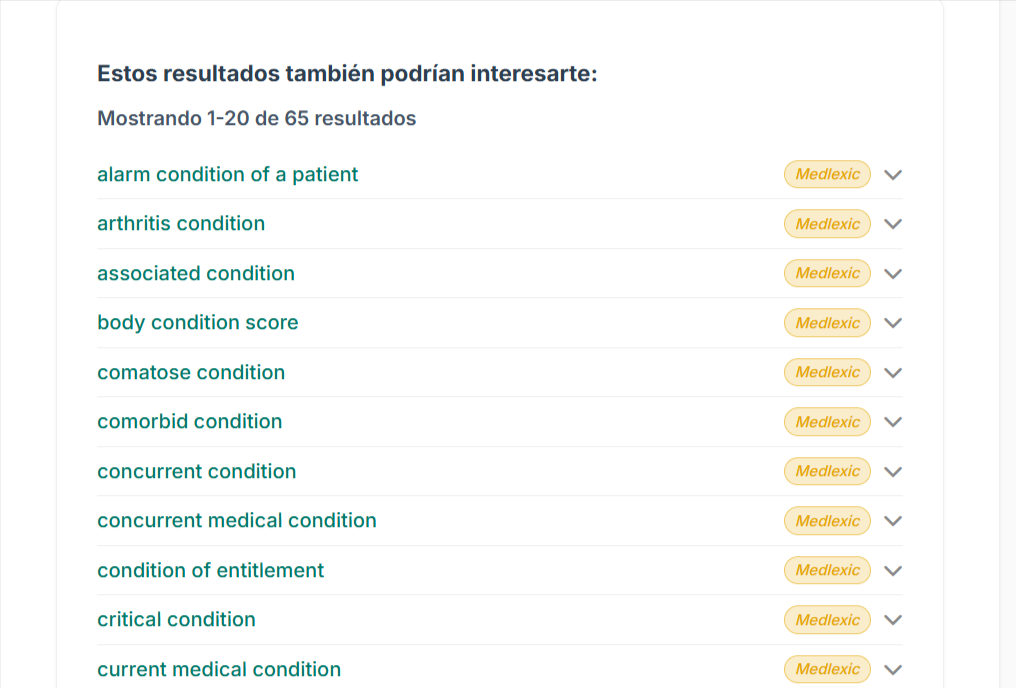
Task: Click the Medlexic badge beside 'concurrent condition'
Action: tap(827, 472)
